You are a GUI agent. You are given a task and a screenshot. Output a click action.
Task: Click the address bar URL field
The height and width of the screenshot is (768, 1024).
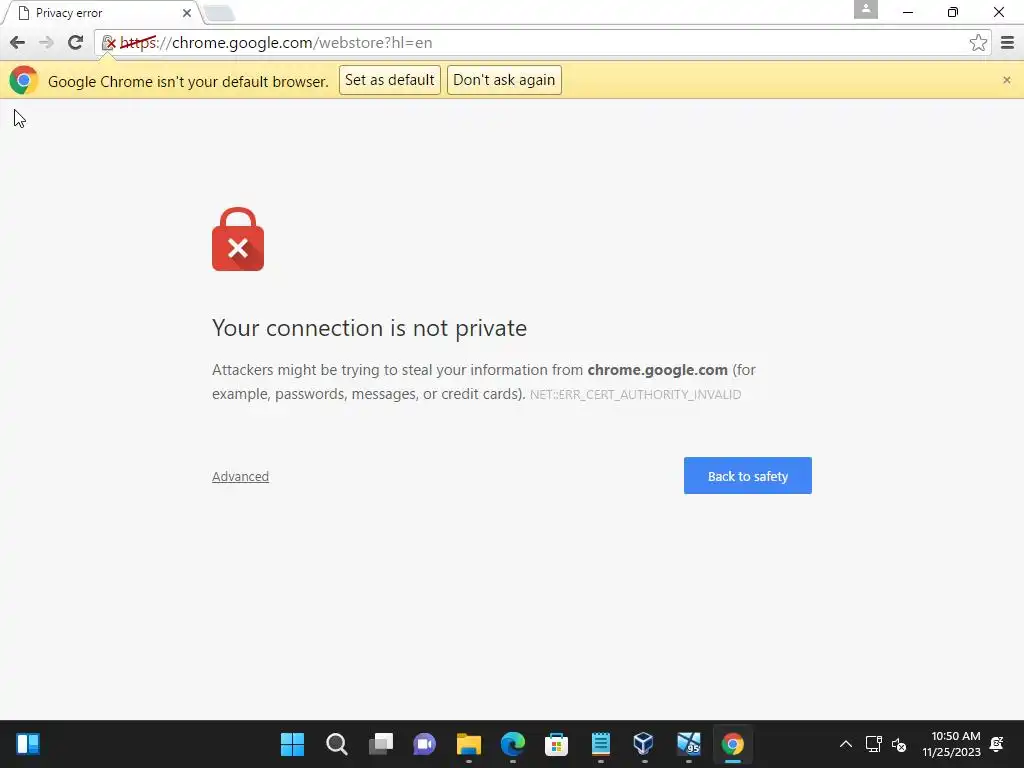(x=536, y=43)
